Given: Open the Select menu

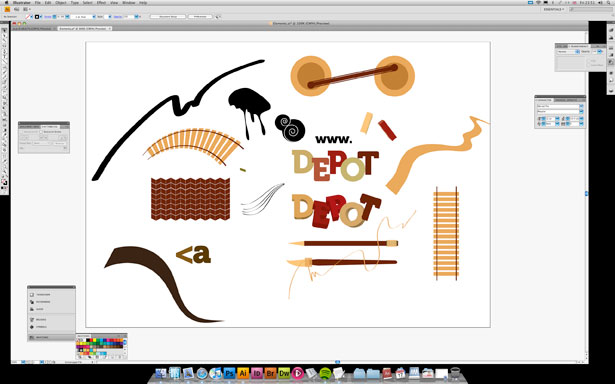Looking at the screenshot, I should coord(87,2).
